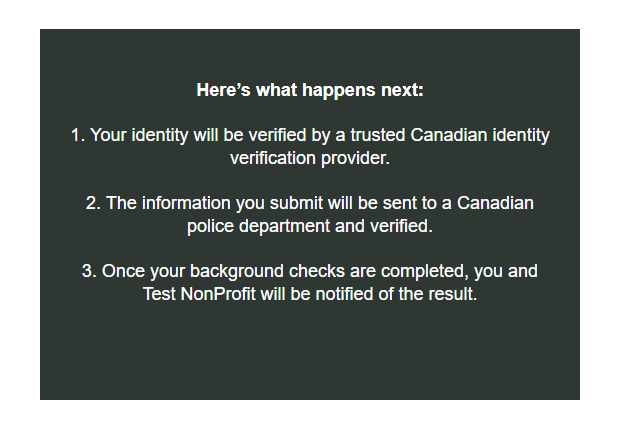The width and height of the screenshot is (618, 432).
Task: Click the "verification provider." line
Action: (310, 158)
